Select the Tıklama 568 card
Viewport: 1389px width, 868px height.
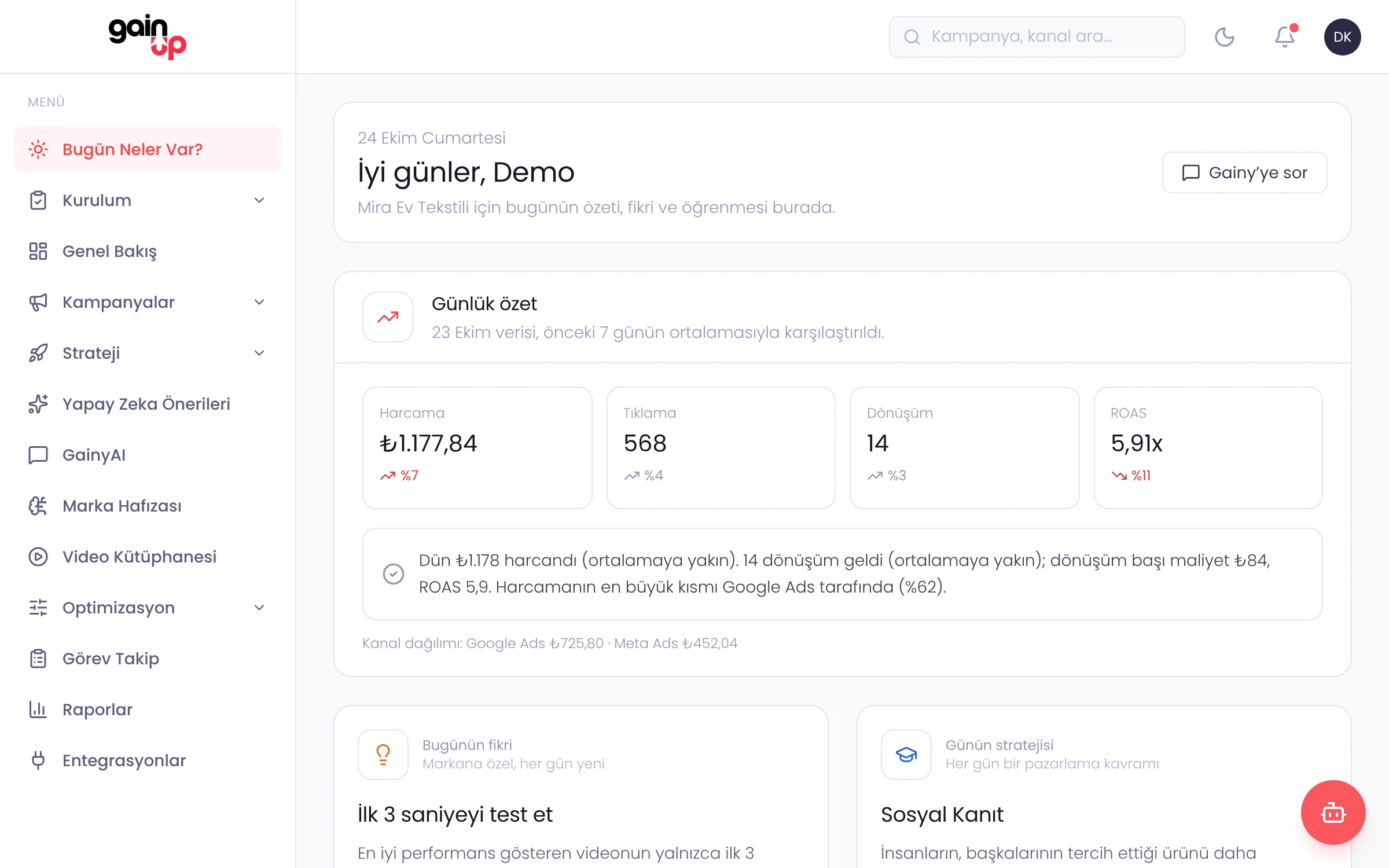click(721, 448)
